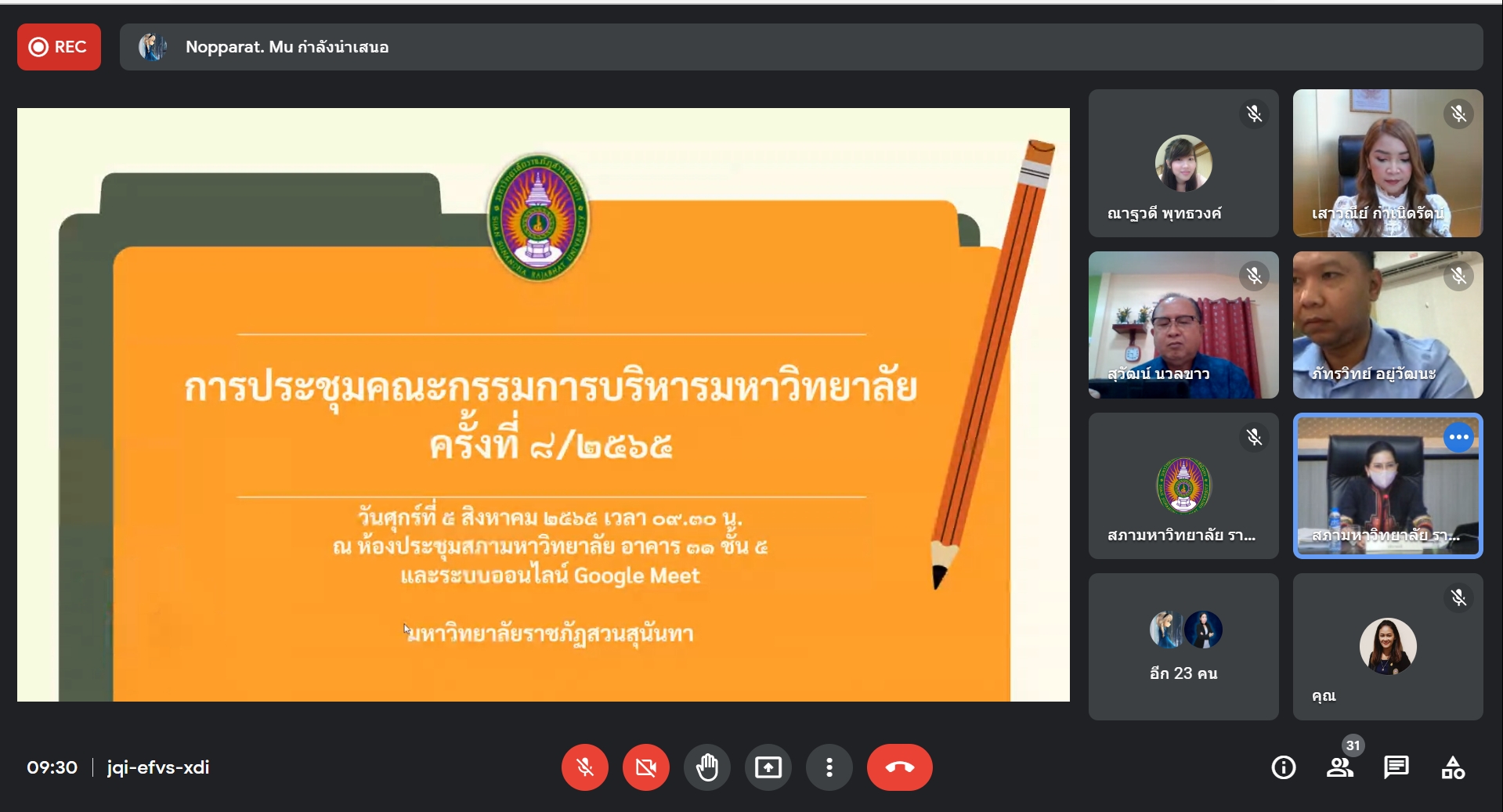Raise your hand in the meeting
1503x812 pixels.
tap(706, 767)
